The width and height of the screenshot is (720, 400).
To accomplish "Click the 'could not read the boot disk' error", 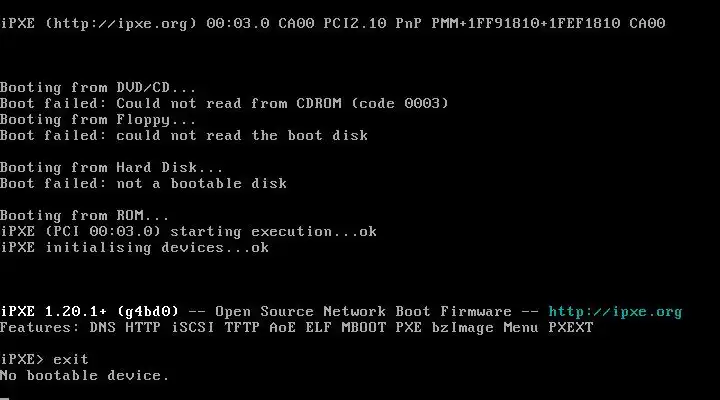I will click(242, 135).
